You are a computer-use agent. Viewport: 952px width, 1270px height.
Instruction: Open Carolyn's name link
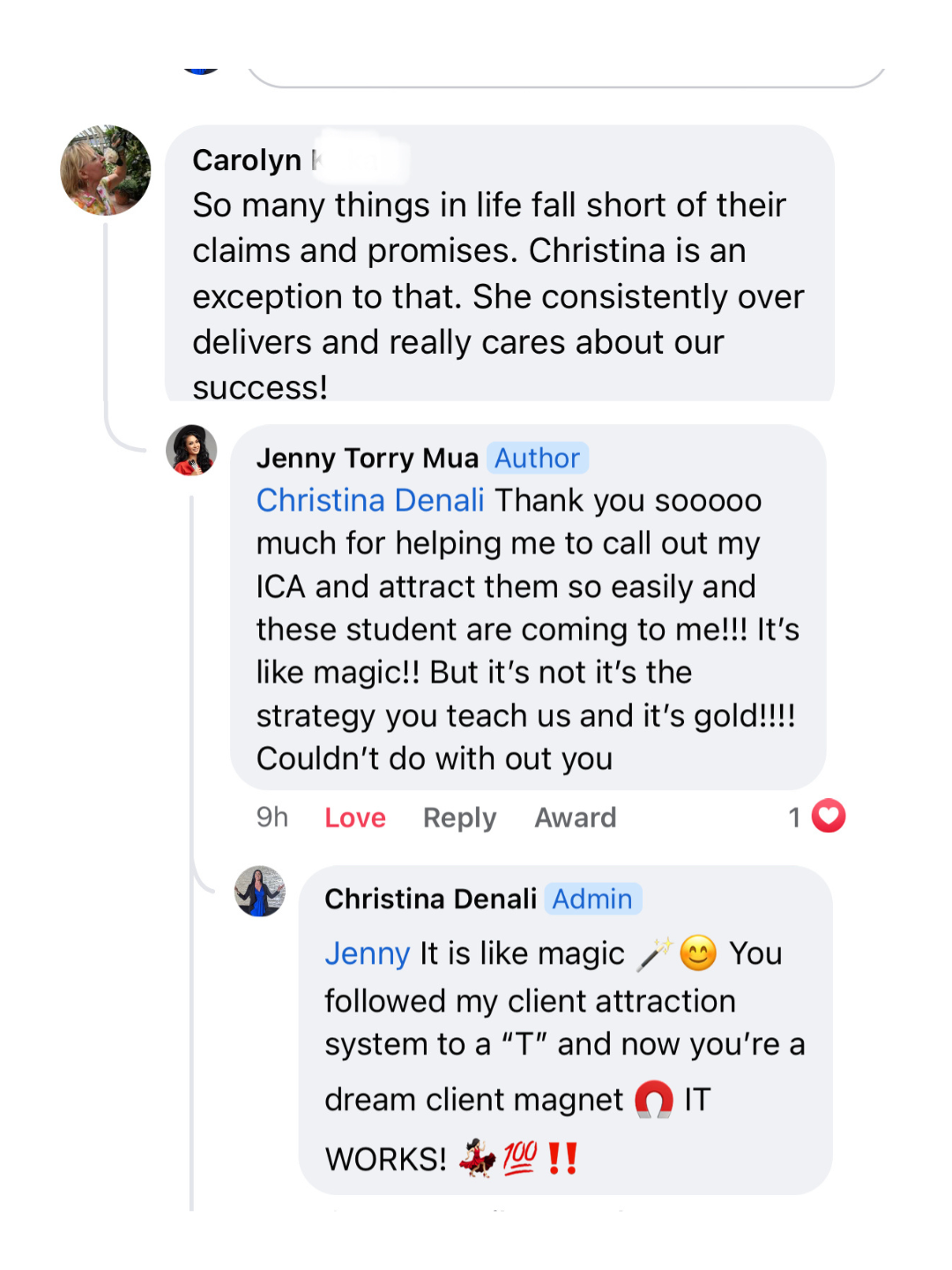pos(248,161)
